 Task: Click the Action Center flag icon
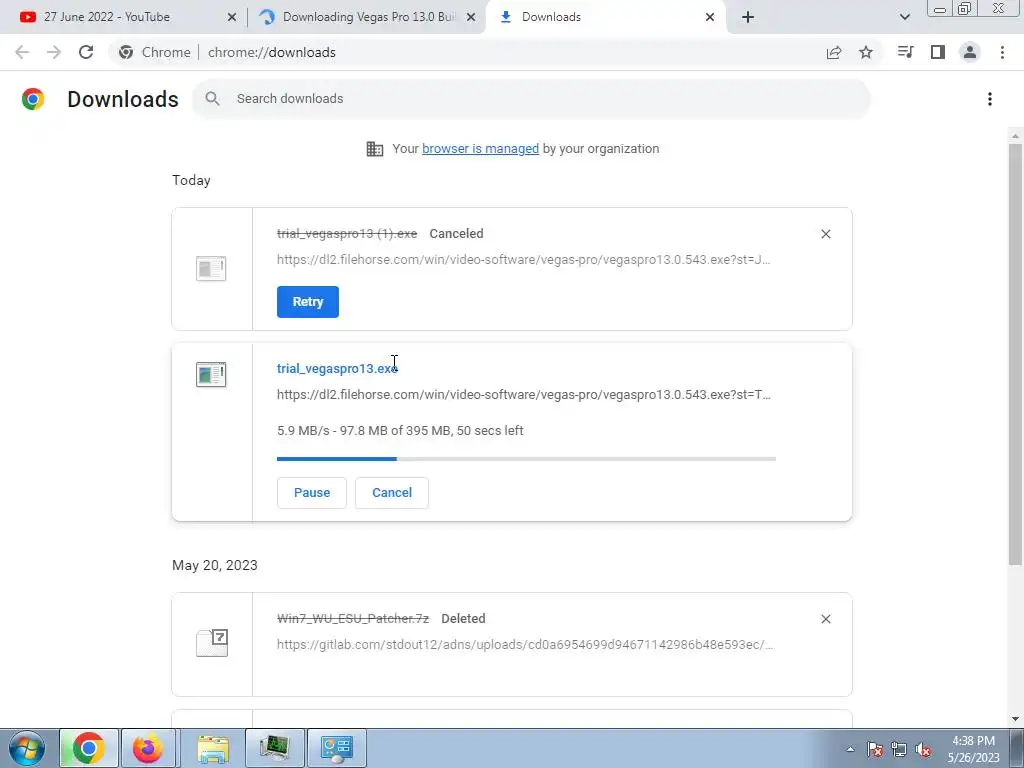(x=875, y=749)
